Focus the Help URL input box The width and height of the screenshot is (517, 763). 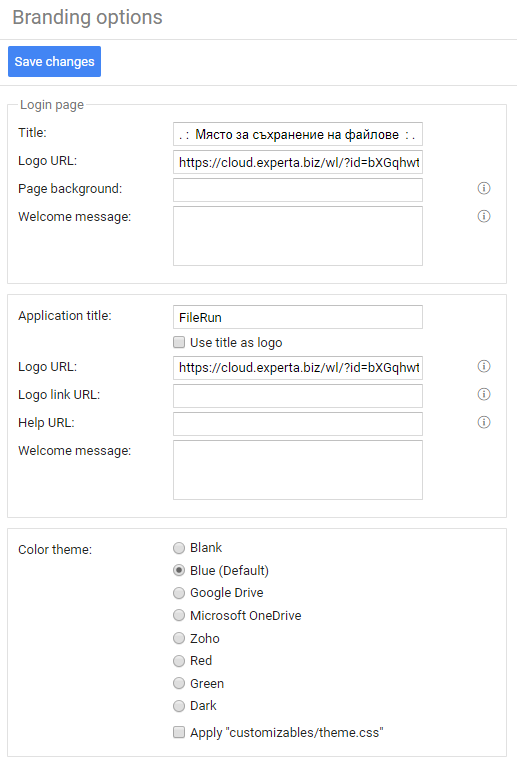click(x=298, y=424)
